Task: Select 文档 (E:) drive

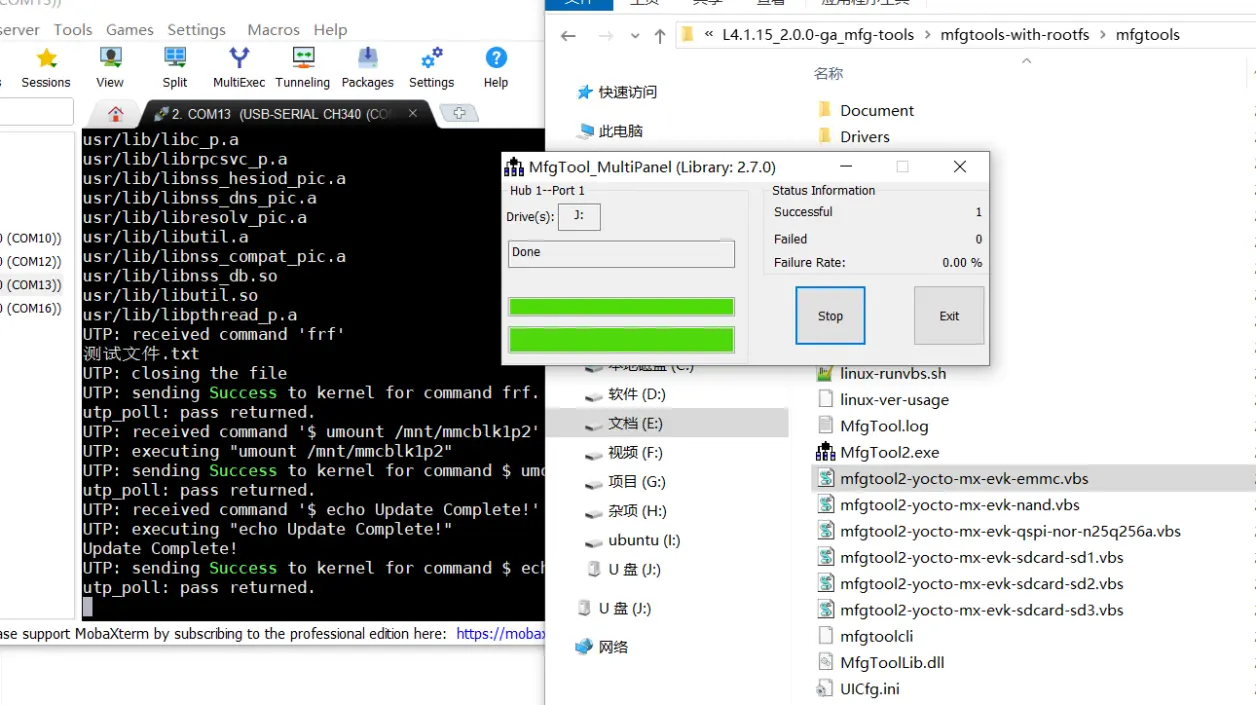Action: click(635, 424)
